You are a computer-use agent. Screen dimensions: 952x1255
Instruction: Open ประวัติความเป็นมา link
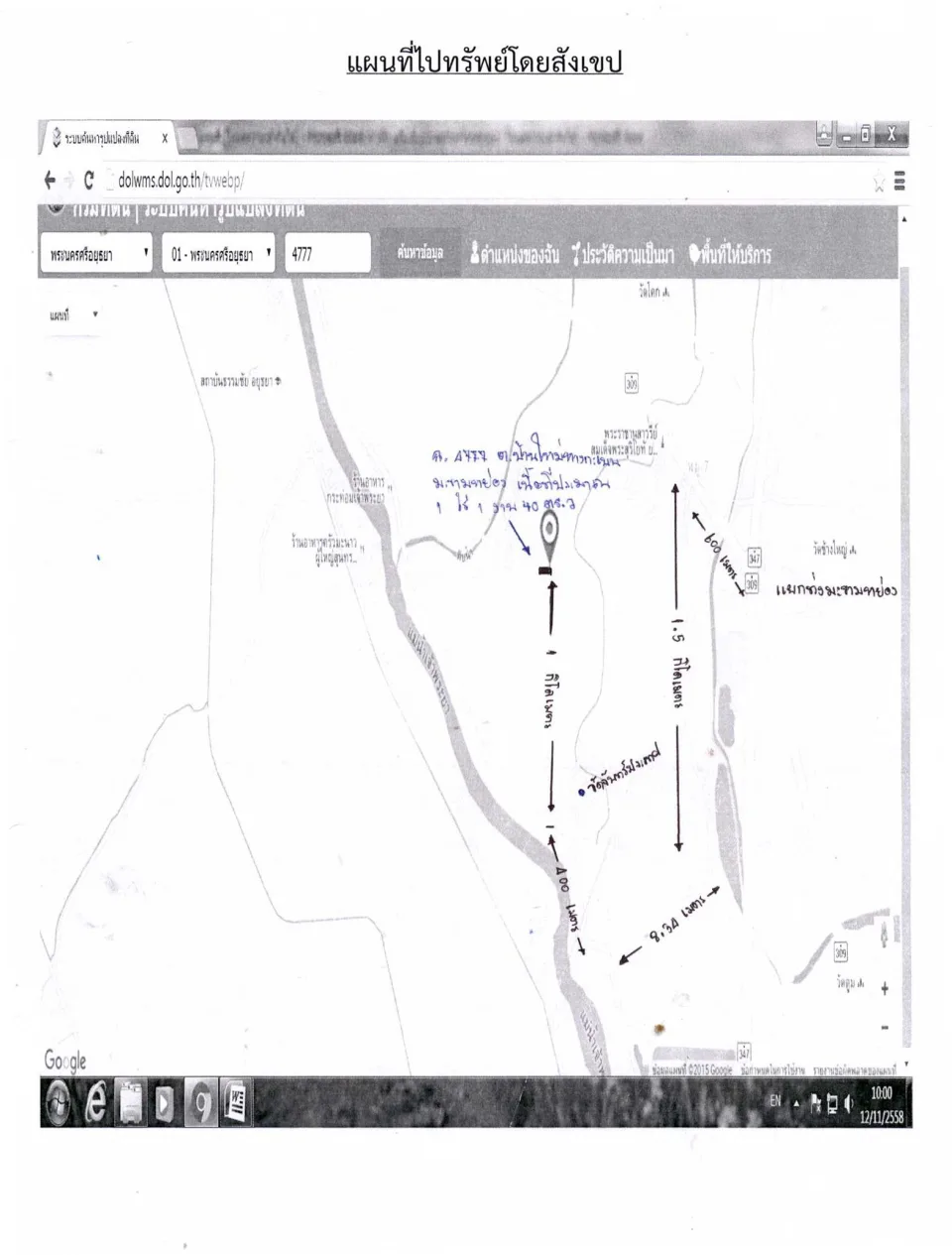coord(623,255)
